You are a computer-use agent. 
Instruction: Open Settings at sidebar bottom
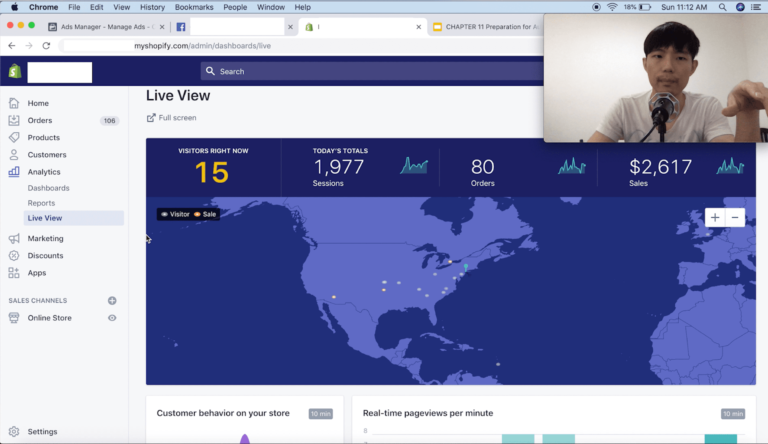(42, 432)
